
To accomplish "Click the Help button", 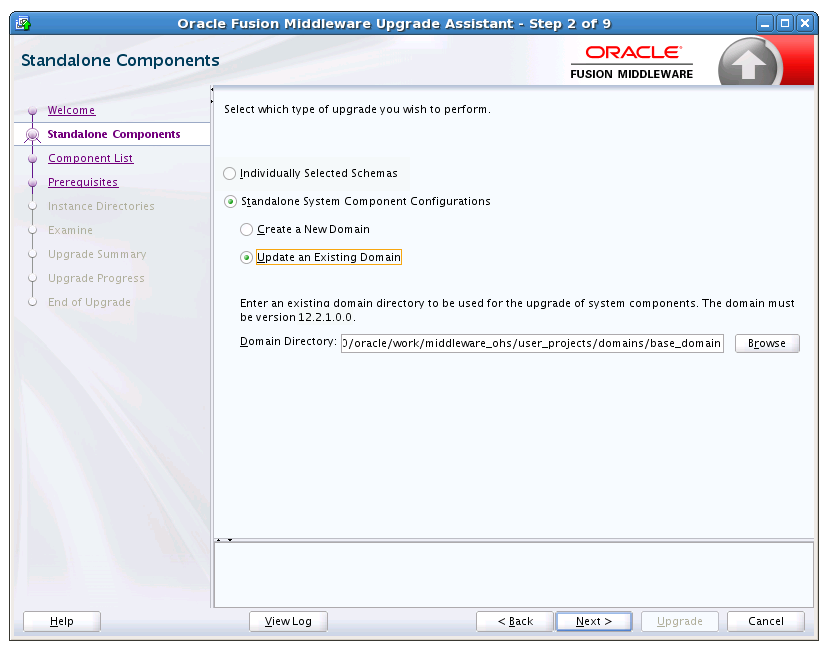I will (62, 621).
